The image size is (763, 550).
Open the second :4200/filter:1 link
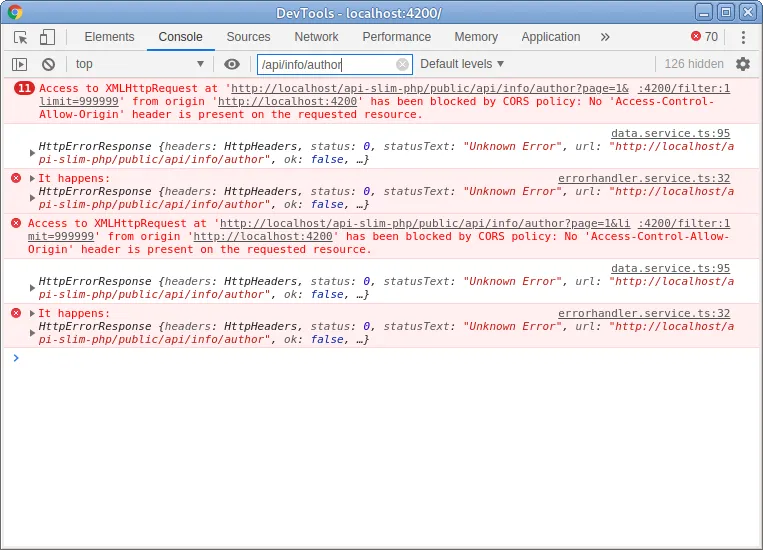(x=684, y=223)
